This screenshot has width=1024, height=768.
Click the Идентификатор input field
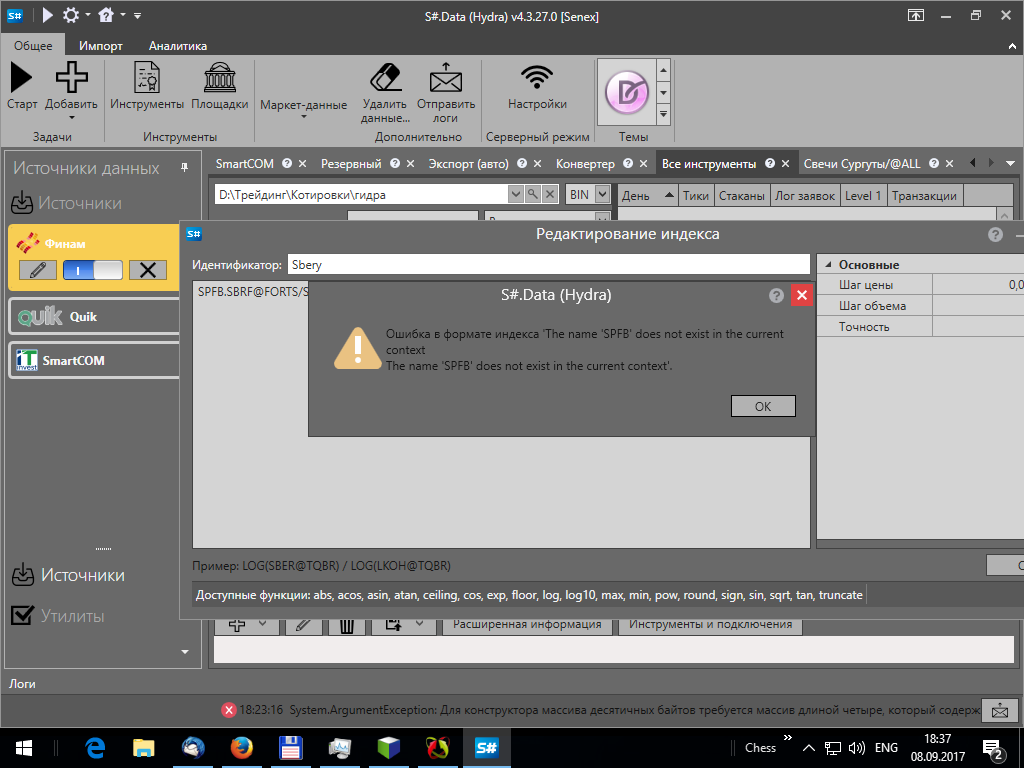tap(549, 264)
